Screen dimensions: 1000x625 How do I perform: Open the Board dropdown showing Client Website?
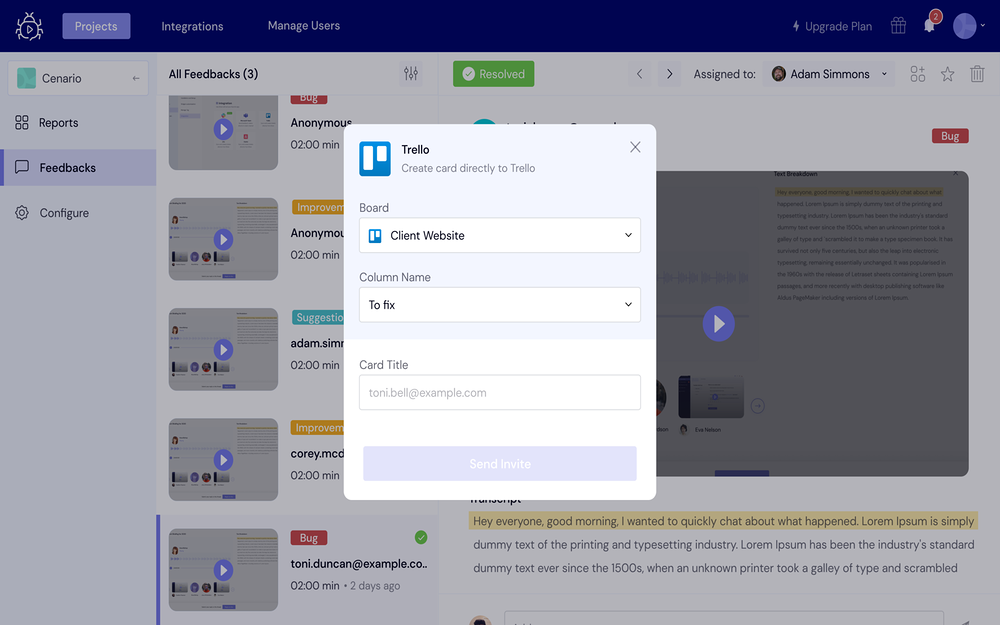point(500,235)
